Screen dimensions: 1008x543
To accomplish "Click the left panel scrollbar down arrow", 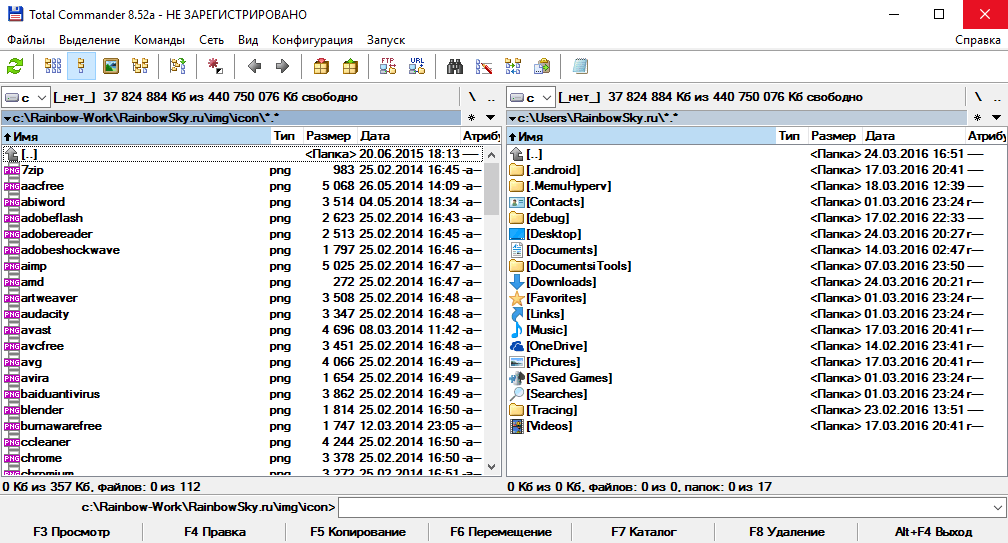I will point(492,467).
